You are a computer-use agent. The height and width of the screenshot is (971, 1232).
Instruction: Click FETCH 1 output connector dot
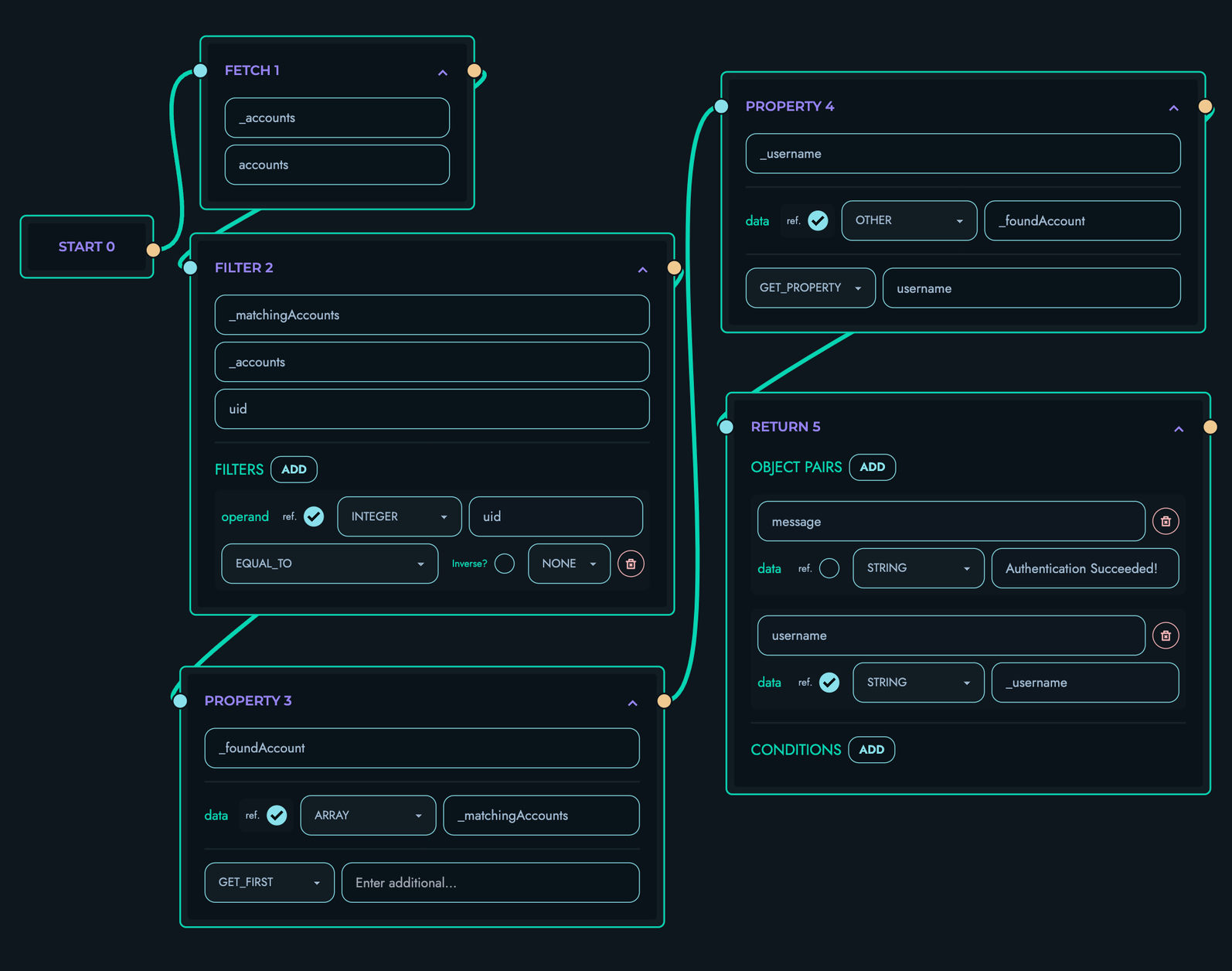click(475, 70)
